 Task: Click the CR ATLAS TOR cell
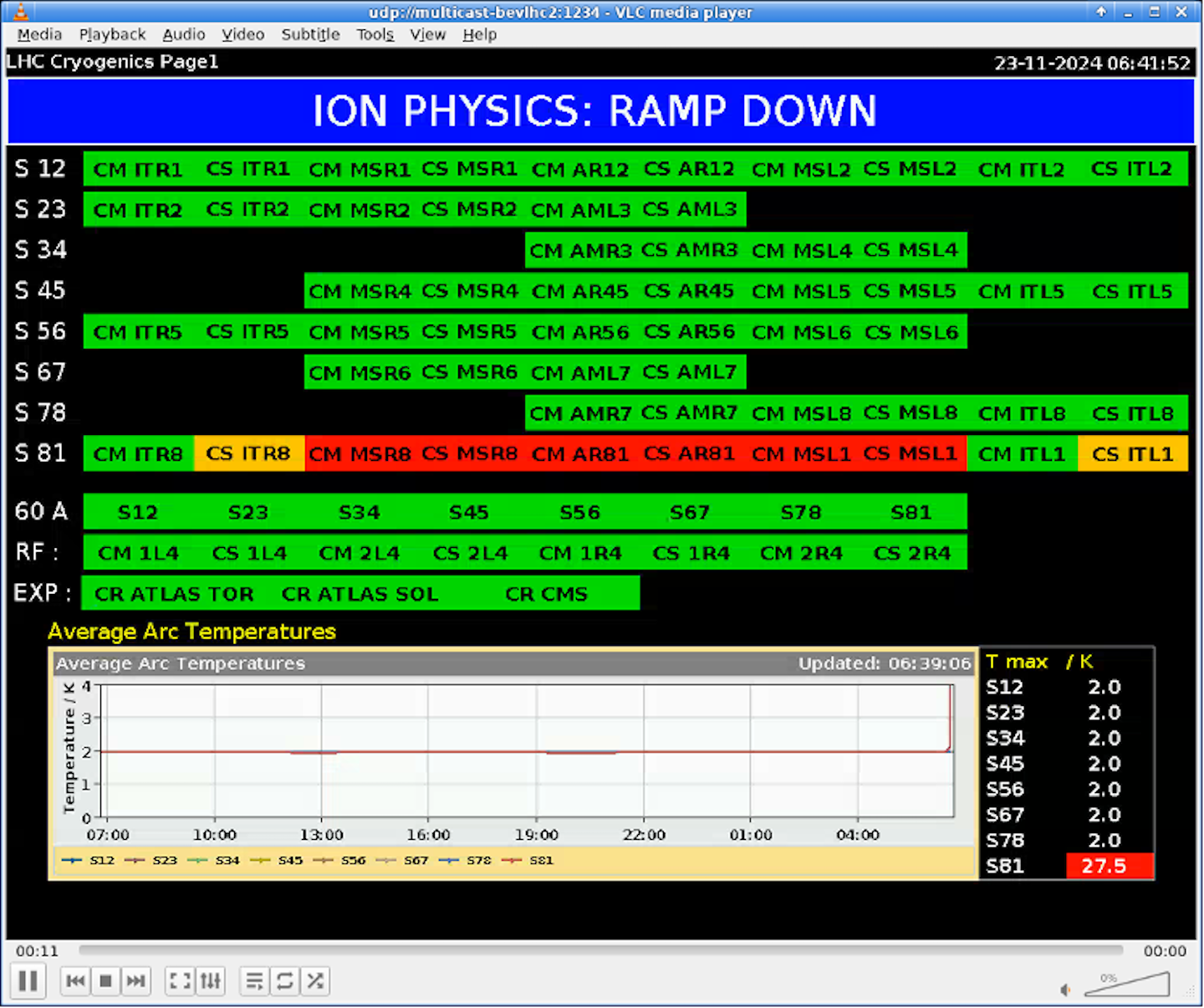point(174,594)
